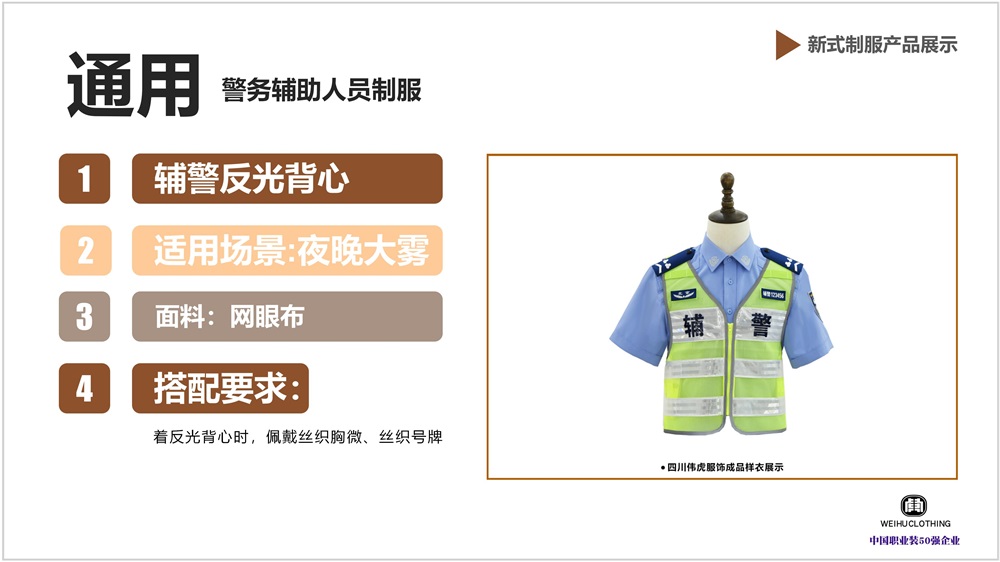Click the 辅 character on vest

tap(694, 325)
